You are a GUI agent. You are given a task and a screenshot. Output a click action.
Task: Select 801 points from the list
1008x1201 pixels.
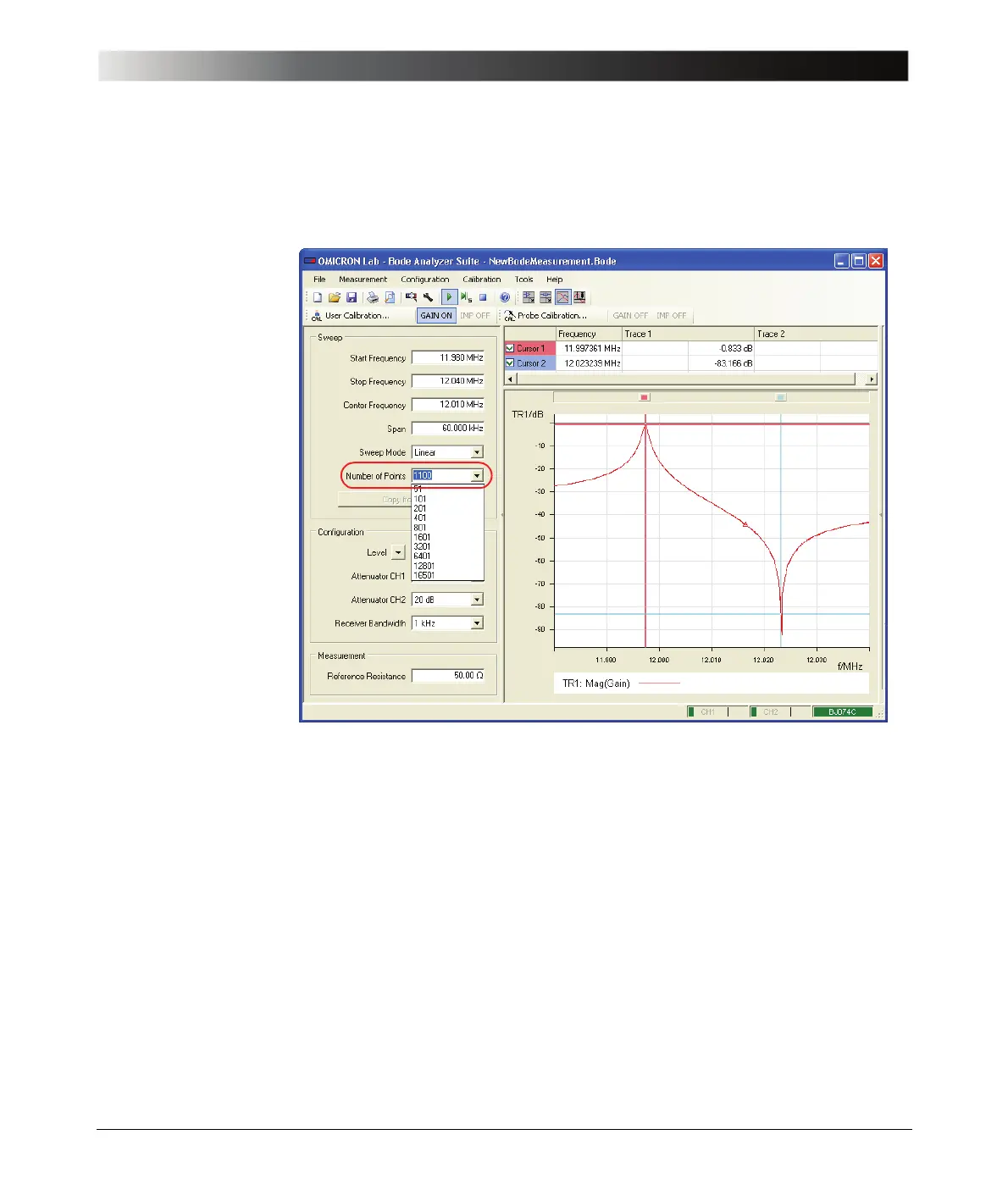pos(447,528)
